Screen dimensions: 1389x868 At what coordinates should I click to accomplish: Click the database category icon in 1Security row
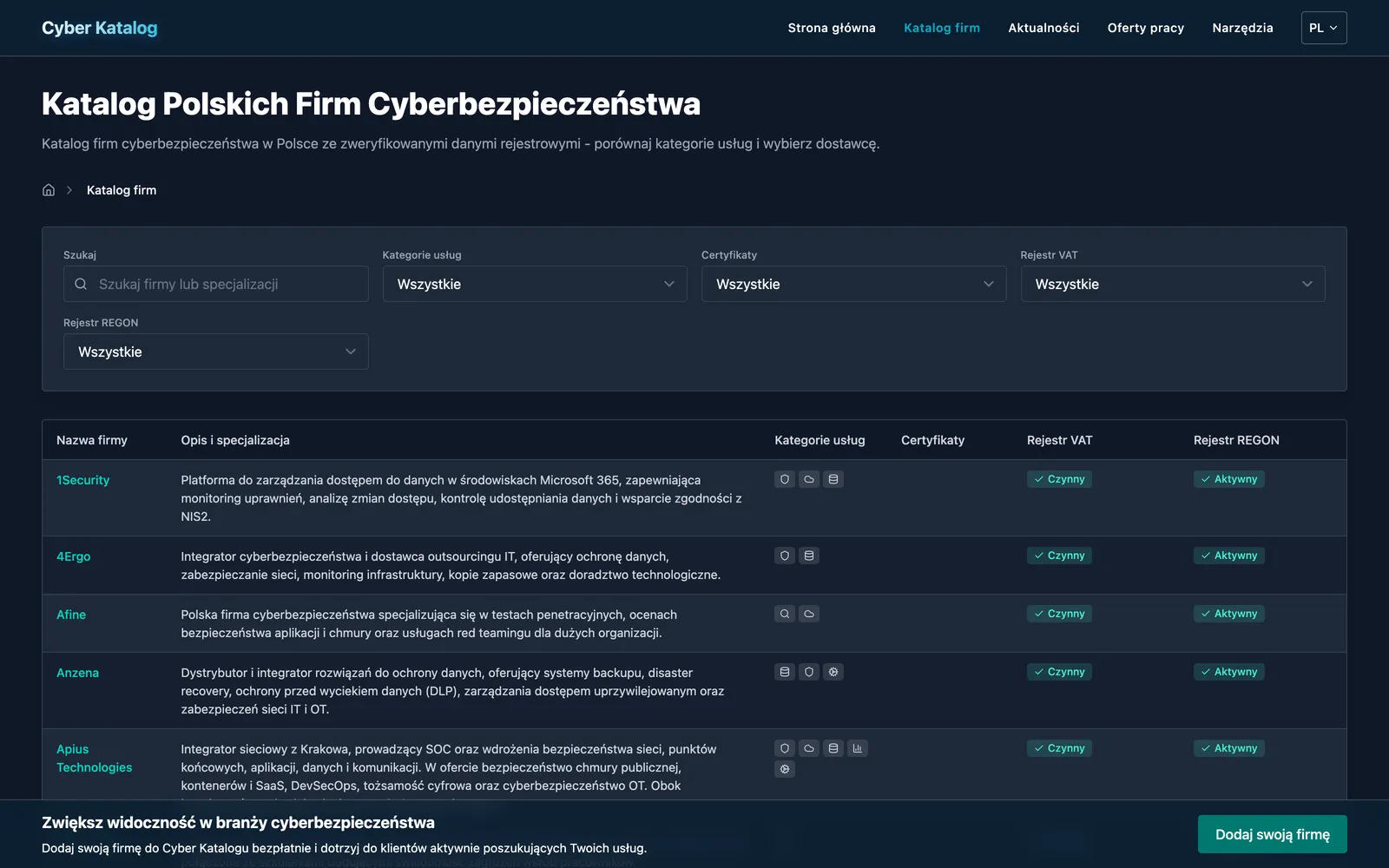click(x=833, y=479)
